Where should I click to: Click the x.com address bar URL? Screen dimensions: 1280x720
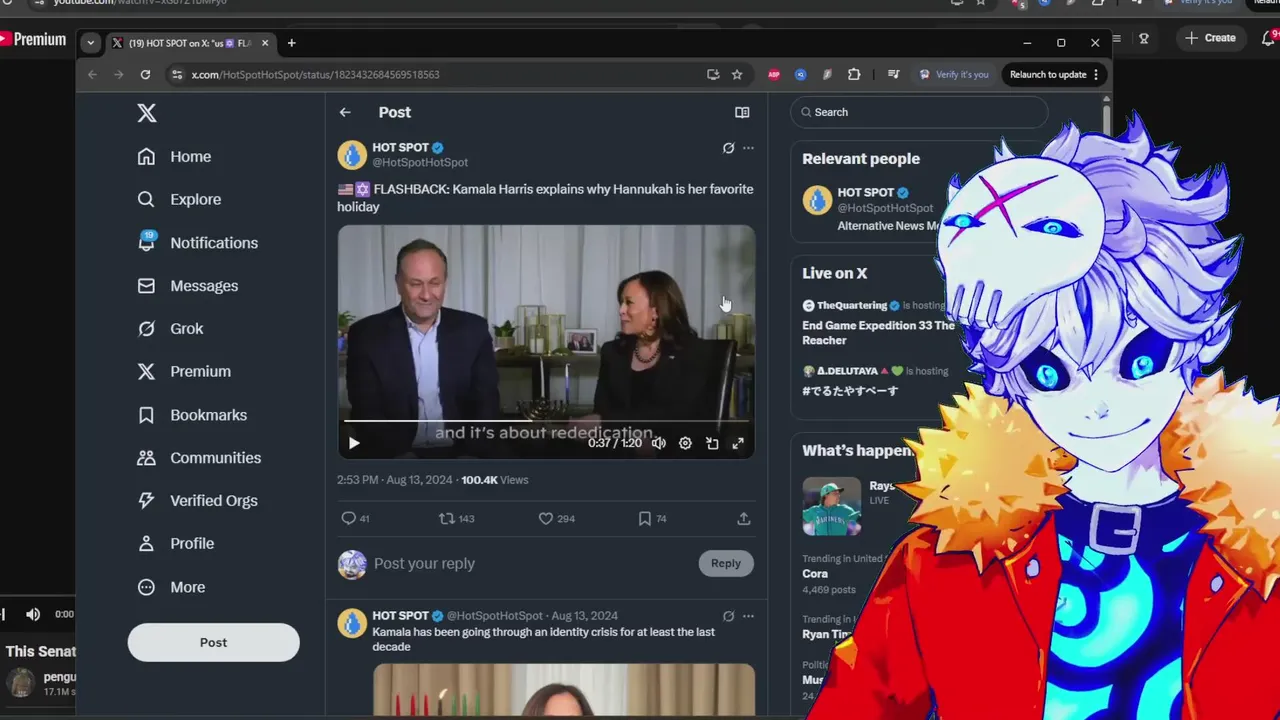pos(315,75)
